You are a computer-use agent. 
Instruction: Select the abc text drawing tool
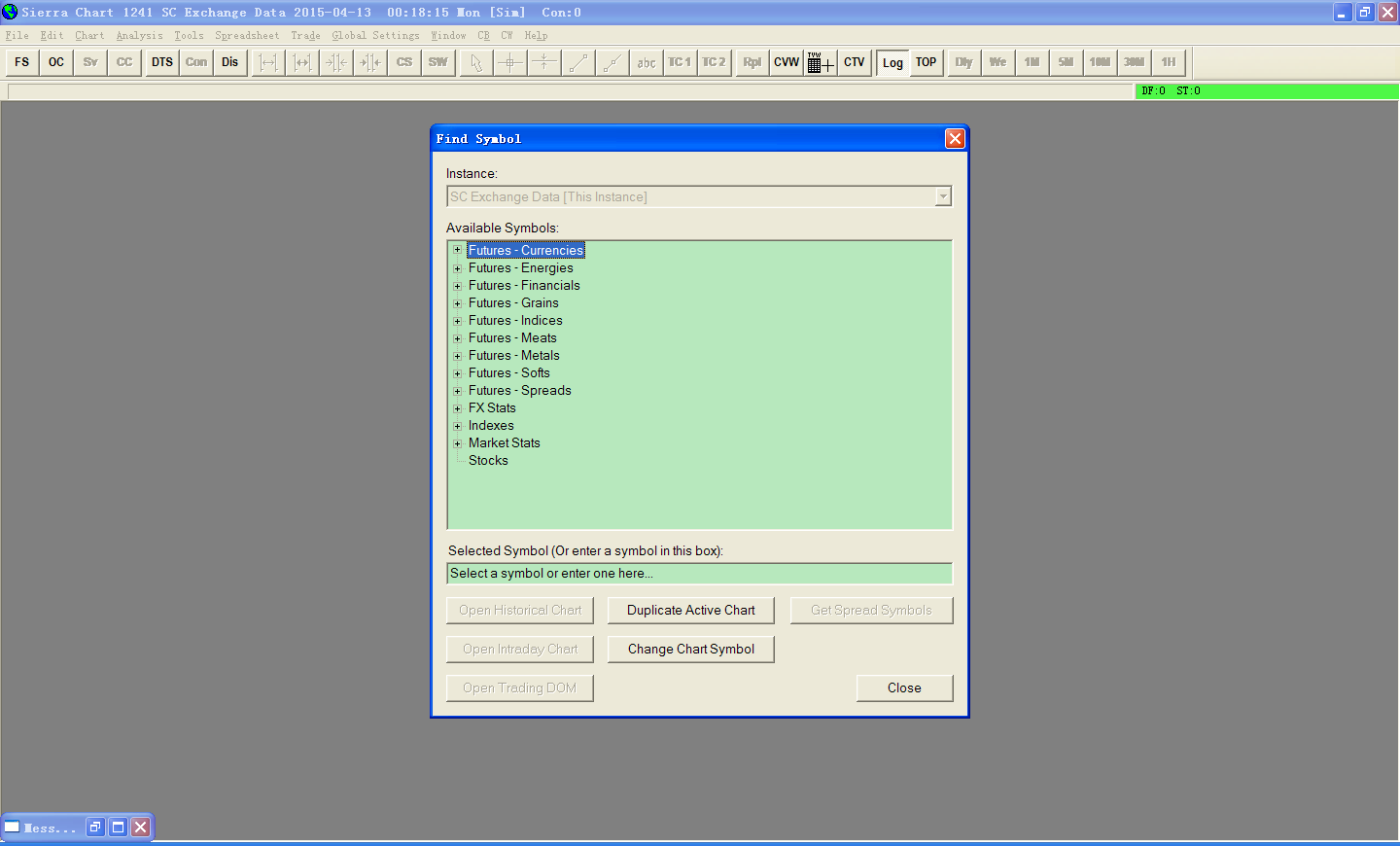(x=647, y=62)
